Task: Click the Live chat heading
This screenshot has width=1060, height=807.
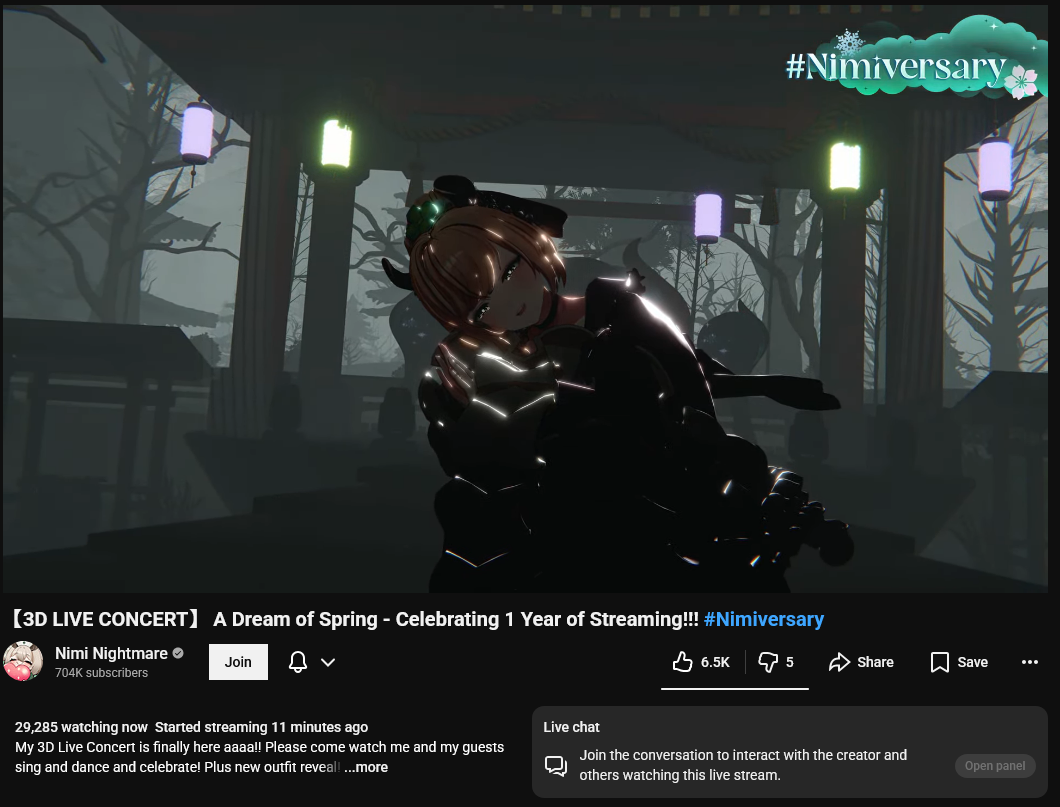Action: (x=571, y=727)
